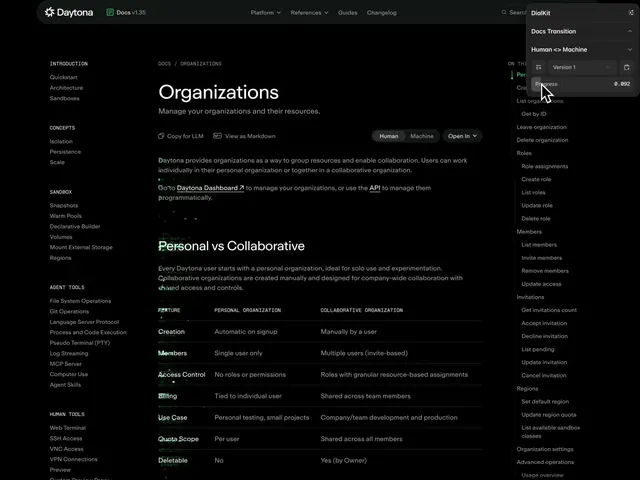This screenshot has height=480, width=640.
Task: Jump to Accept invitation section
Action: pyautogui.click(x=544, y=323)
